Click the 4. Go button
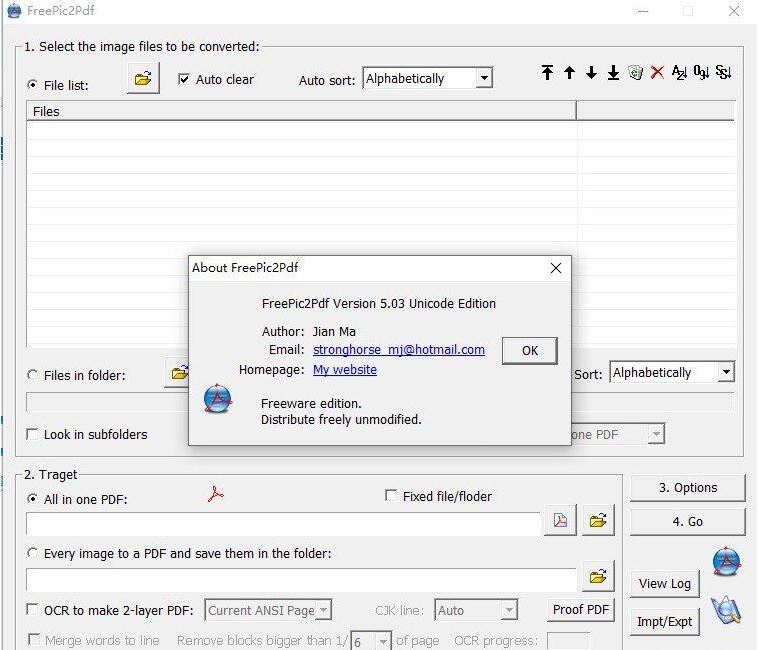 [x=688, y=522]
